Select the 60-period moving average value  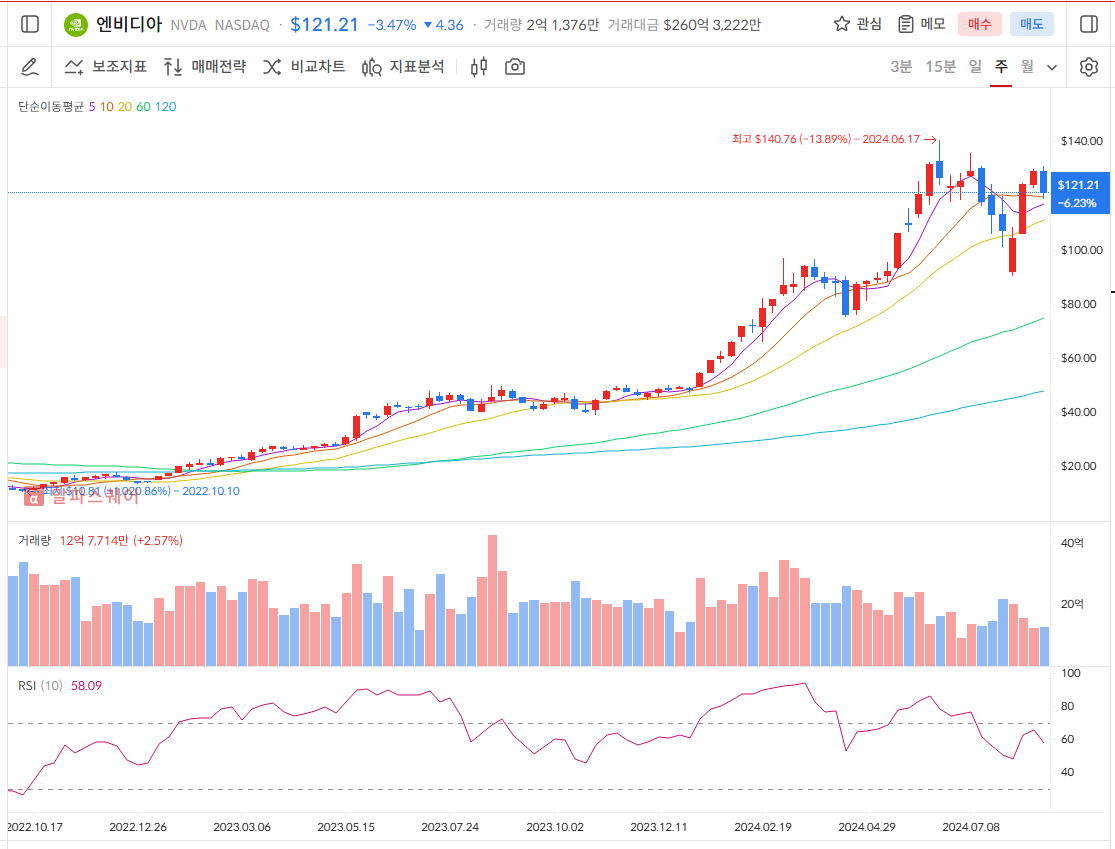tap(143, 107)
